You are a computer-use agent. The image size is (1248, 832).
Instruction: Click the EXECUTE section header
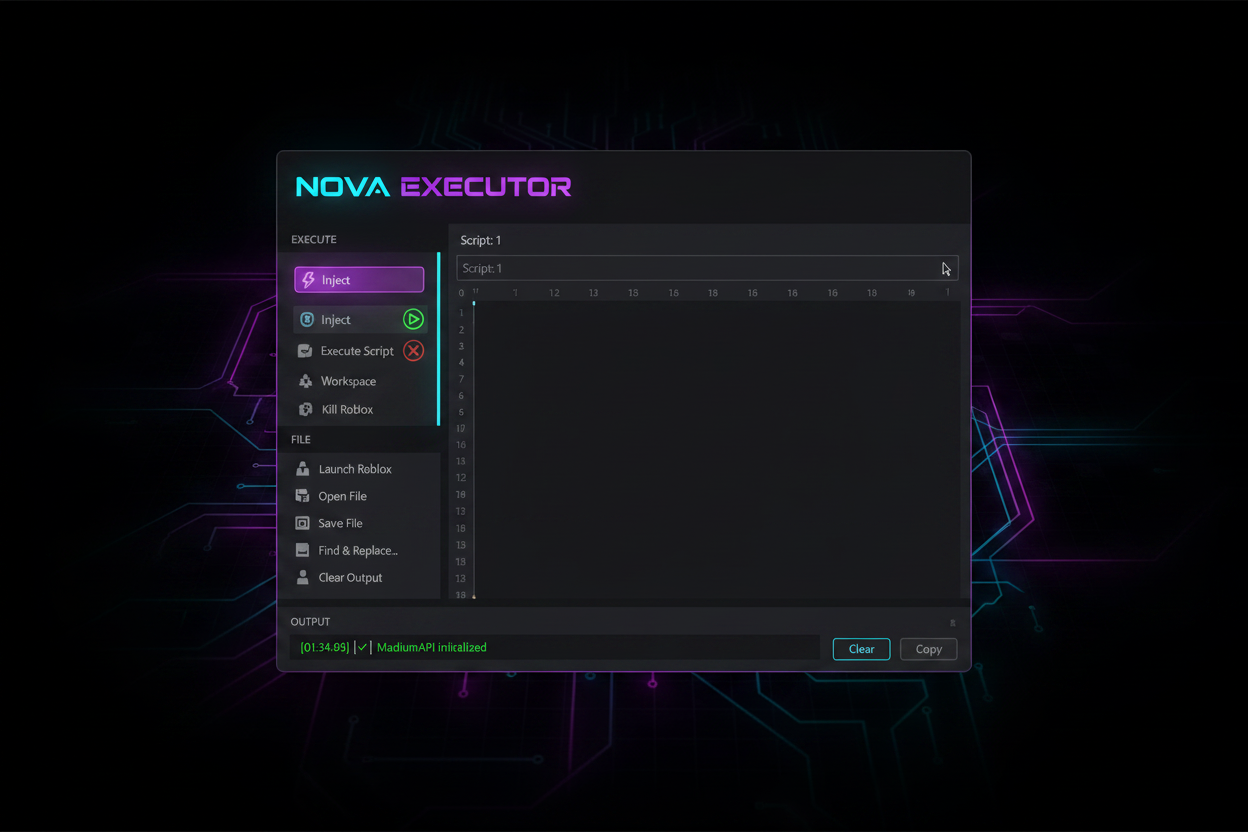pyautogui.click(x=314, y=240)
